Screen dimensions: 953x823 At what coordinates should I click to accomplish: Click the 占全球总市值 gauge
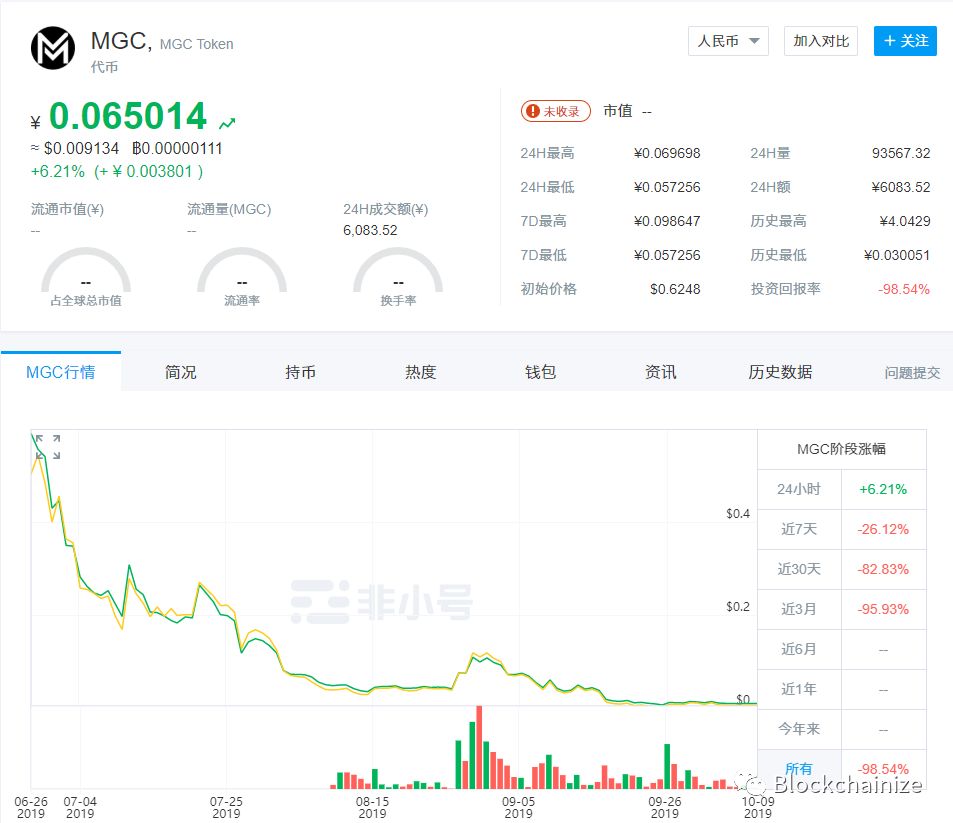pyautogui.click(x=86, y=277)
